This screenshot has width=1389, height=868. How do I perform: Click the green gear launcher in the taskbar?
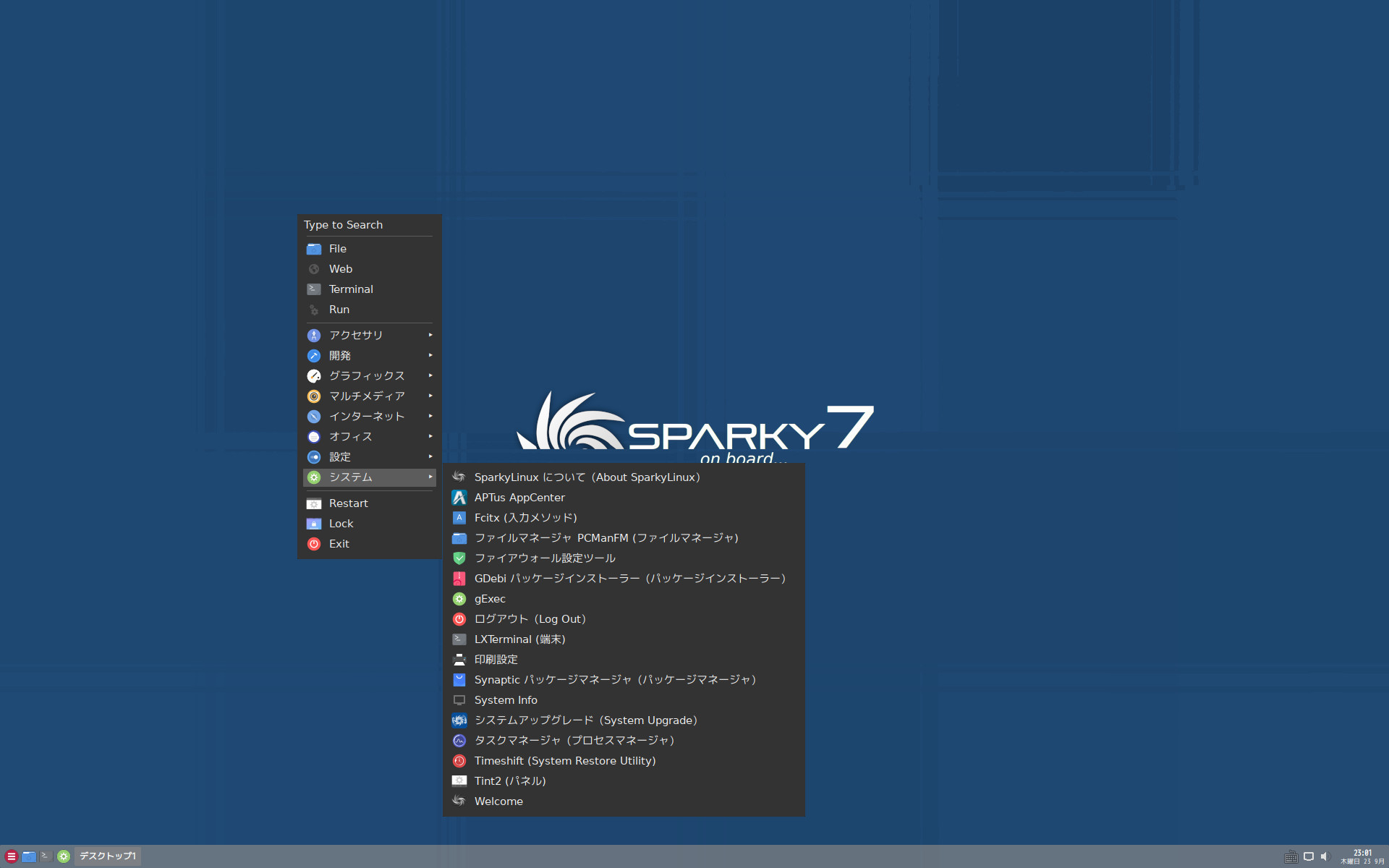pyautogui.click(x=64, y=856)
